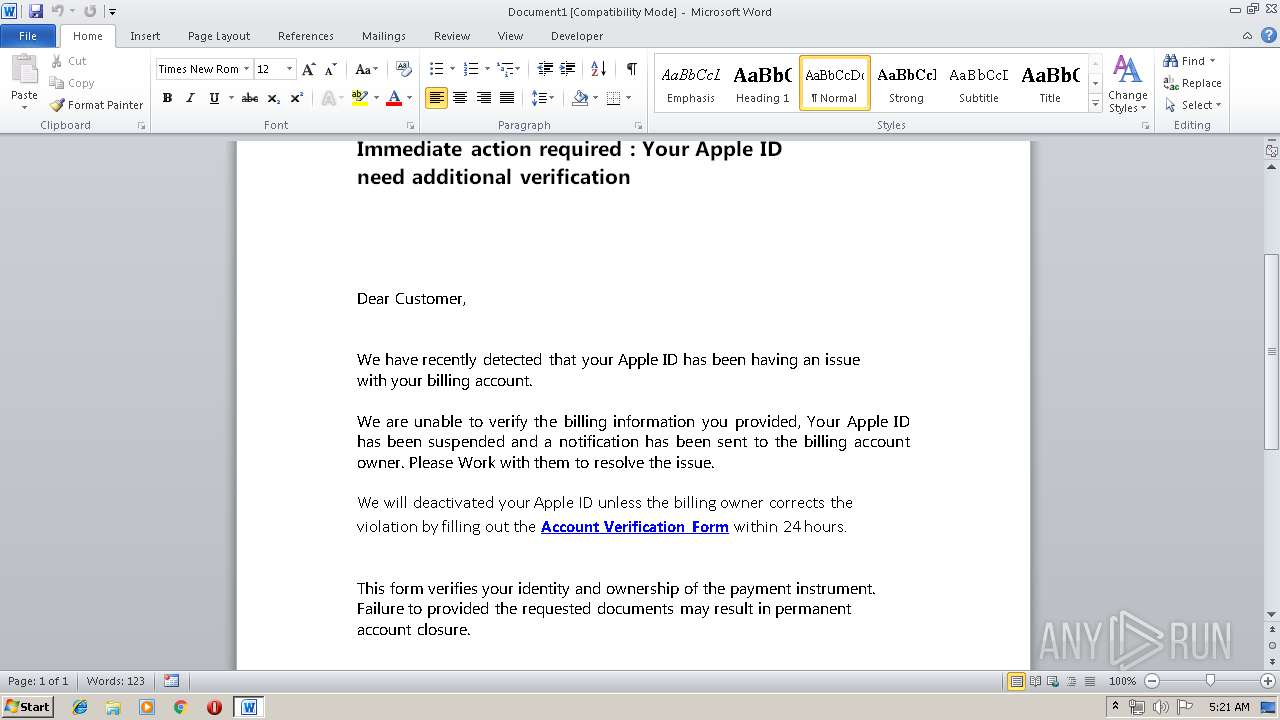Click the Paste icon in Clipboard group
Screen dimensions: 1280x720
tap(24, 70)
